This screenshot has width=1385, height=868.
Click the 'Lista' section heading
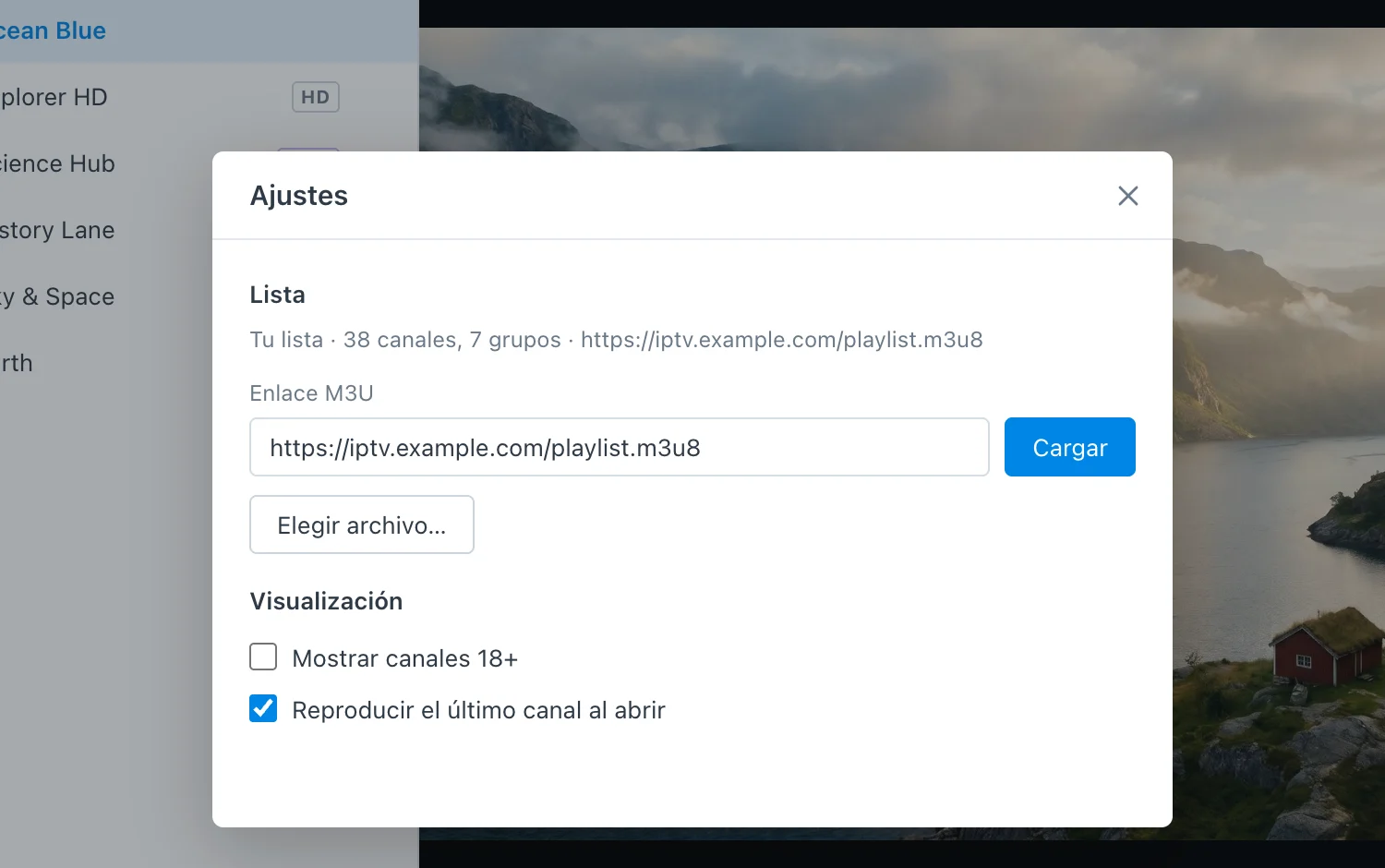coord(277,295)
